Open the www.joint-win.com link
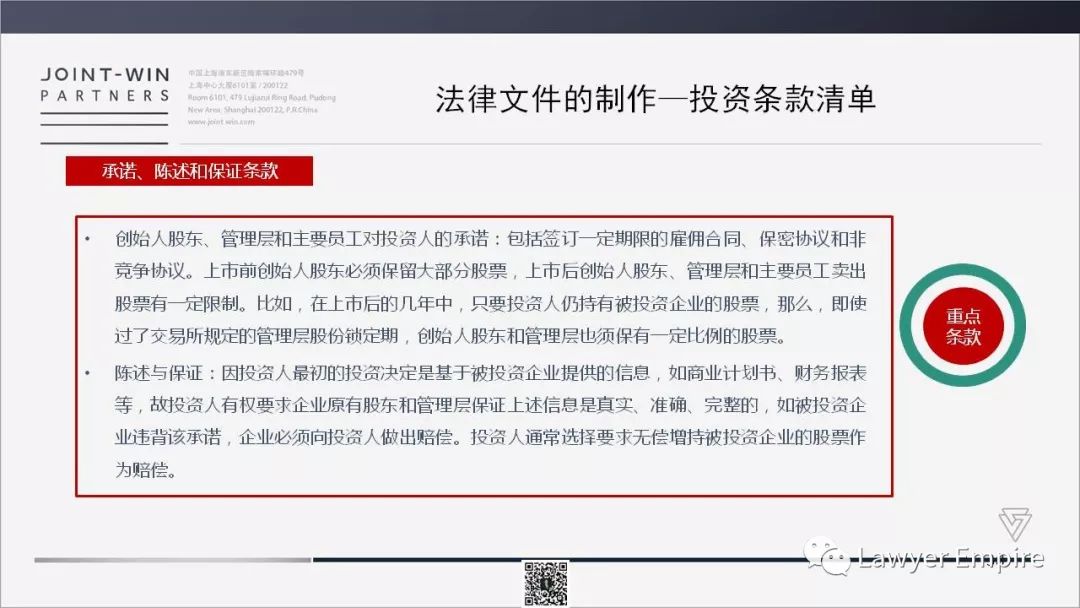1080x608 pixels. coord(221,122)
